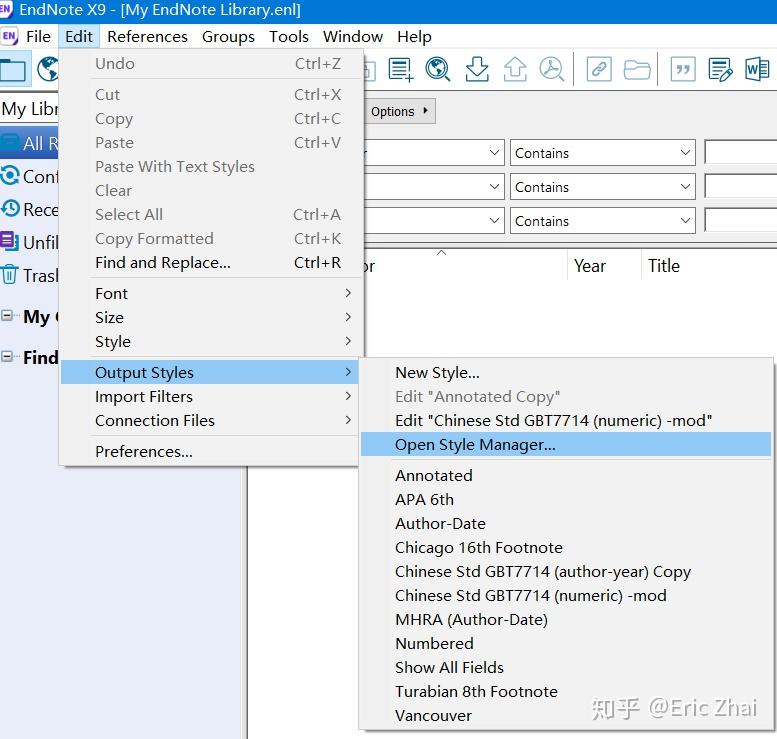Select the Annotated output style

click(x=566, y=475)
